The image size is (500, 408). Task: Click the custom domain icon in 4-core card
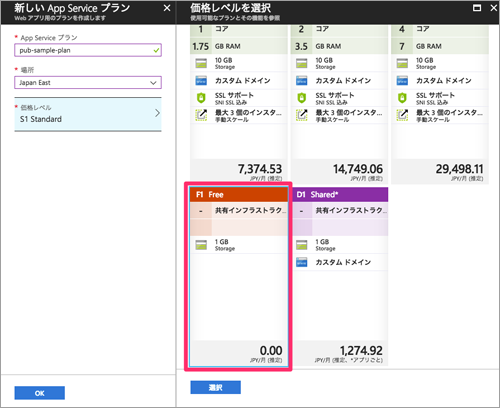(x=402, y=80)
